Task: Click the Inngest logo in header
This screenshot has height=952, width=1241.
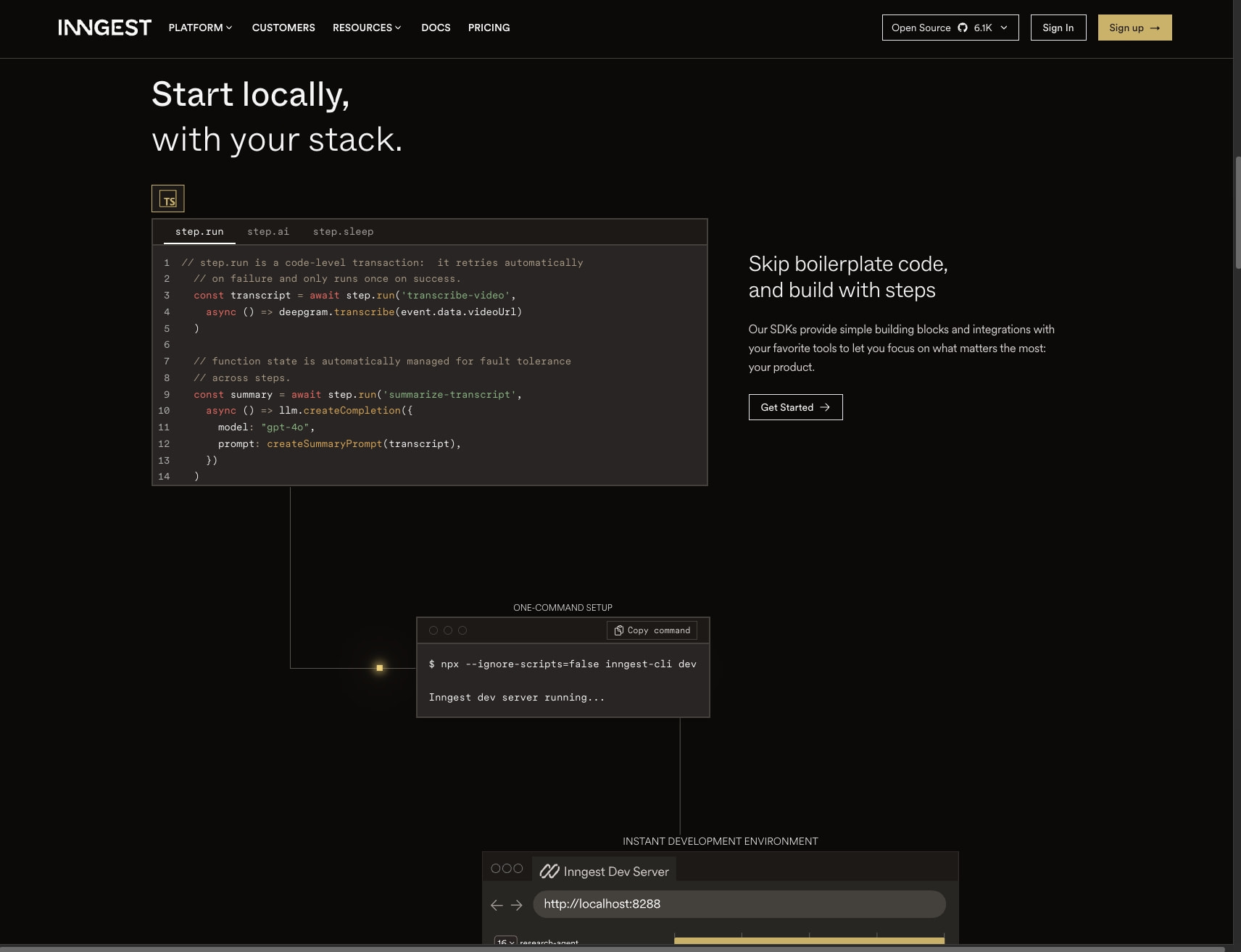Action: [104, 28]
